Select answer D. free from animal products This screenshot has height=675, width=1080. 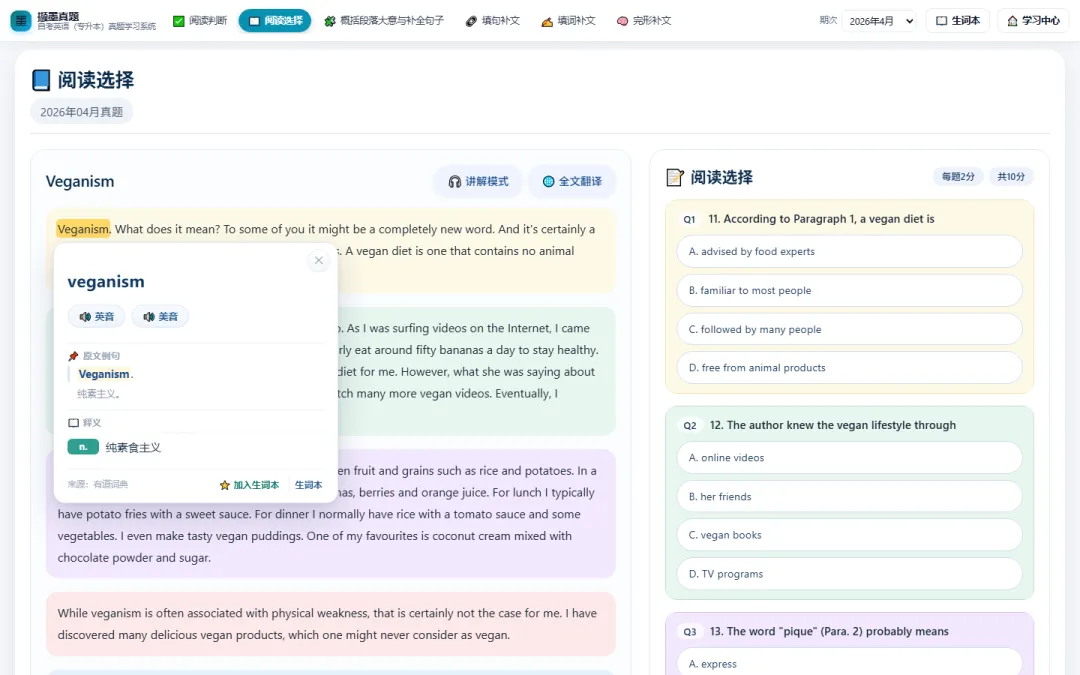tap(849, 368)
